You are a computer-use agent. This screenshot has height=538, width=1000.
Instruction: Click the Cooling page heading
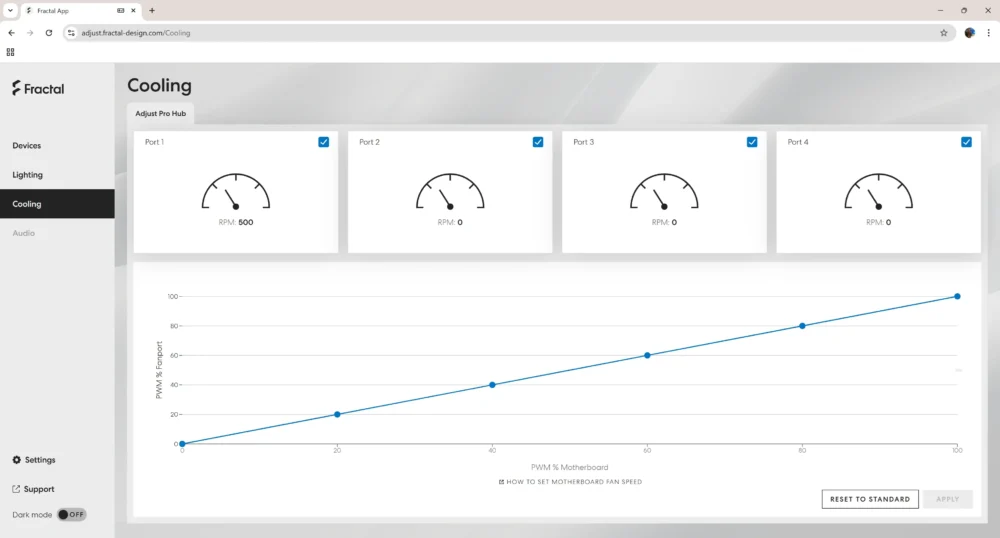(x=159, y=85)
